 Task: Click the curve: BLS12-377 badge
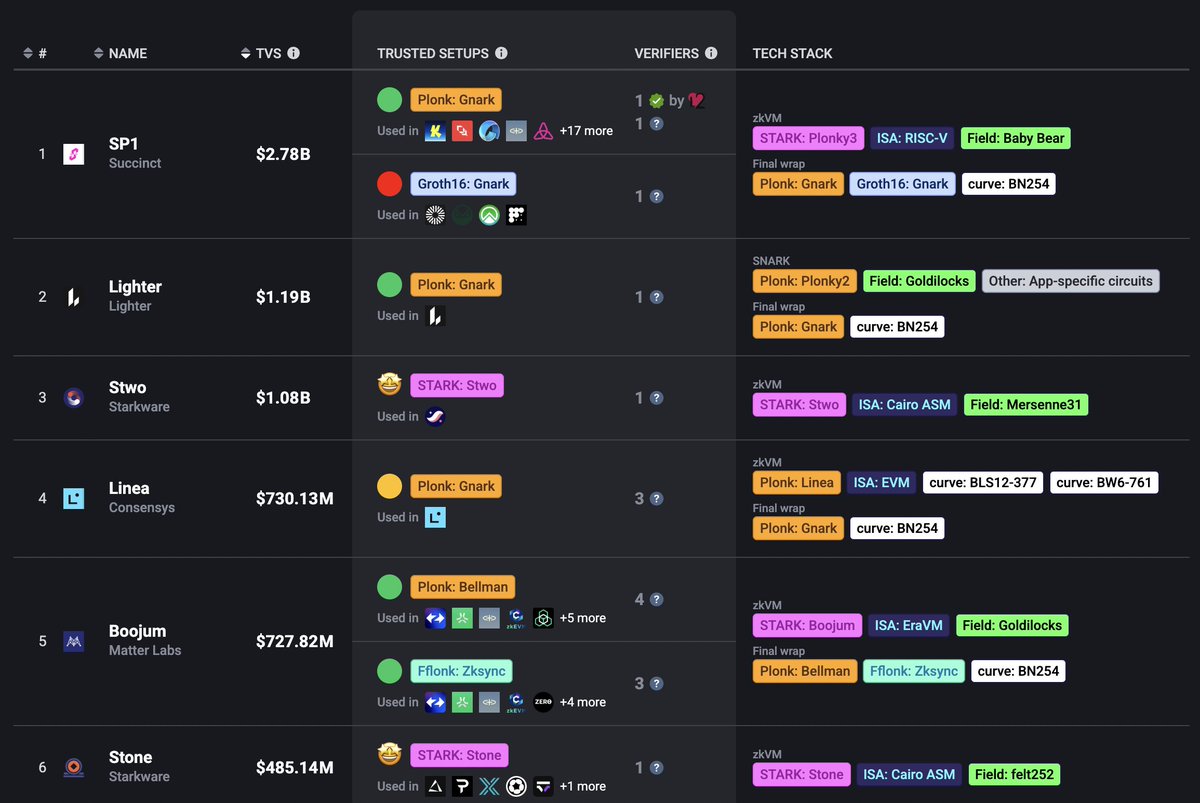[983, 482]
